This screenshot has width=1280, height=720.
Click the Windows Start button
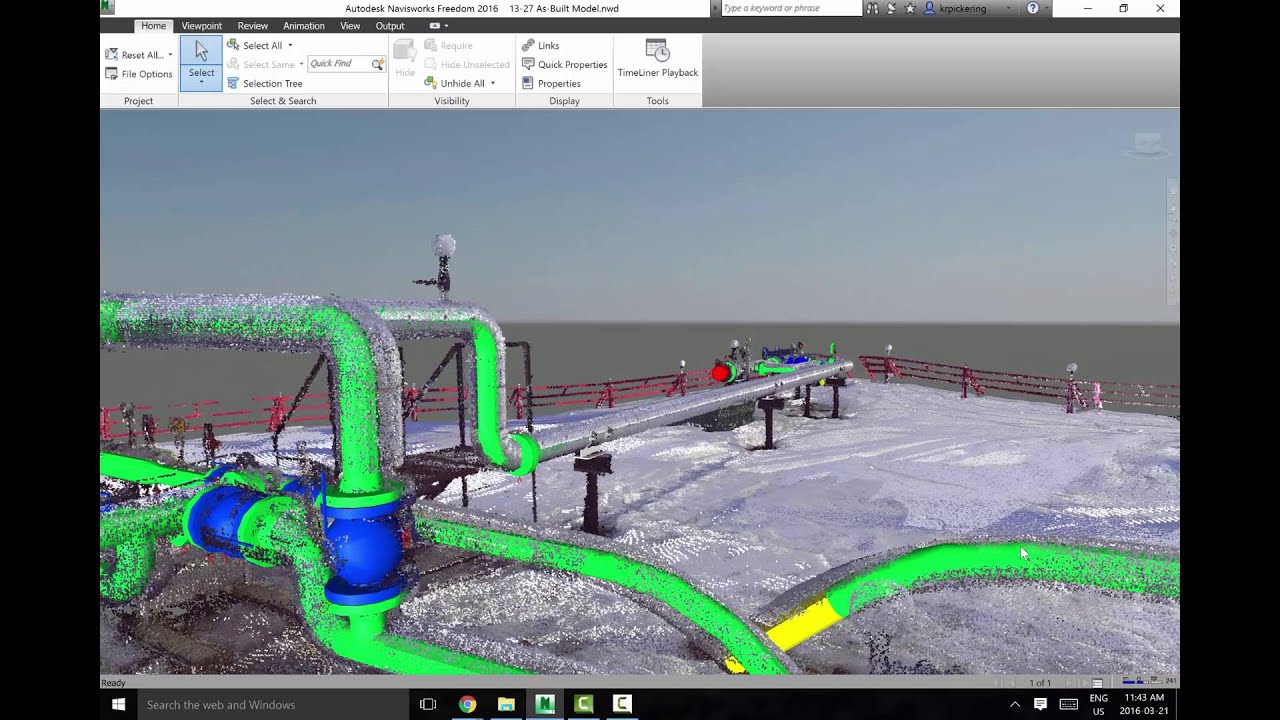point(118,704)
